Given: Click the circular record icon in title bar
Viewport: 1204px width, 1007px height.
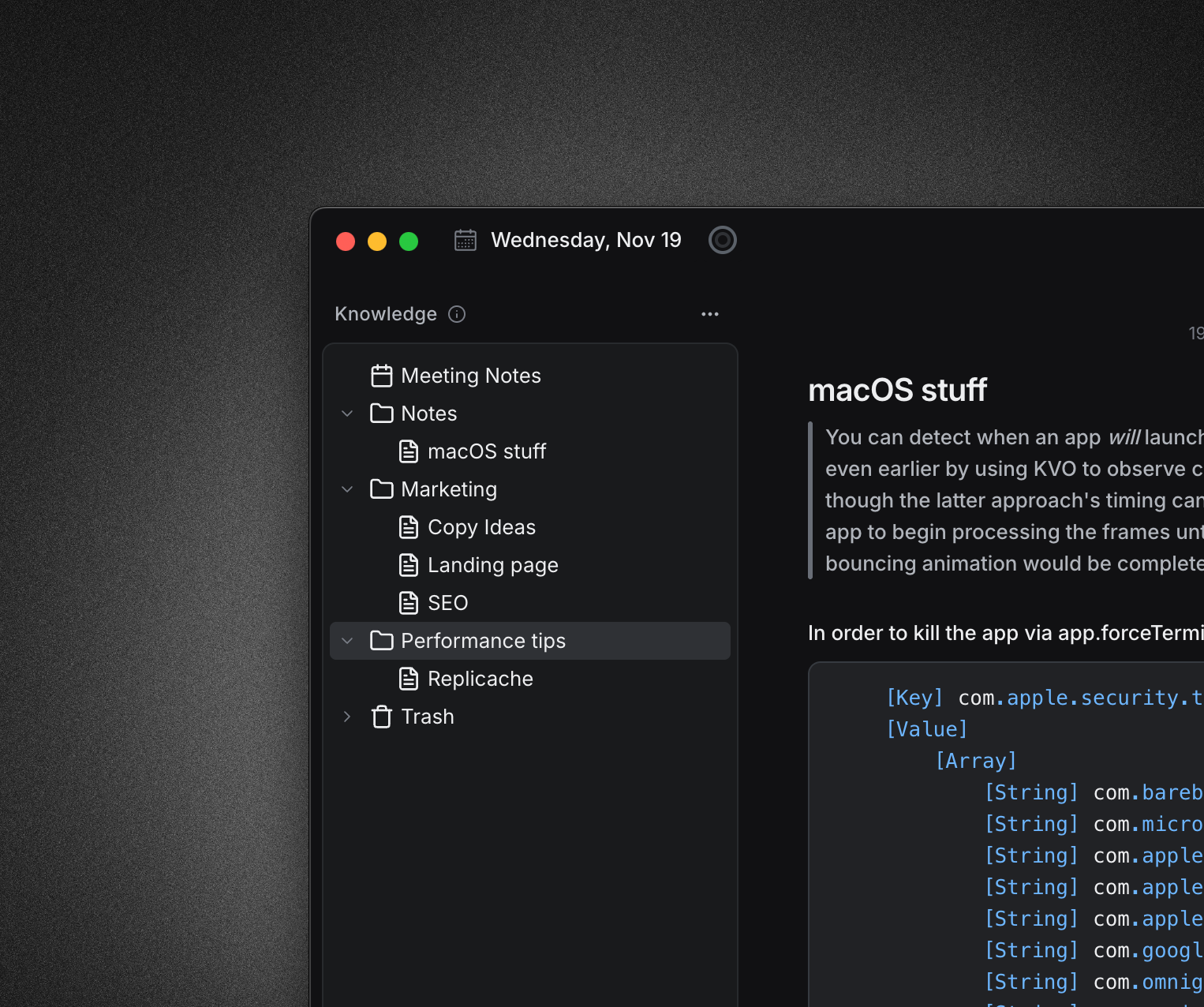Looking at the screenshot, I should tap(722, 240).
